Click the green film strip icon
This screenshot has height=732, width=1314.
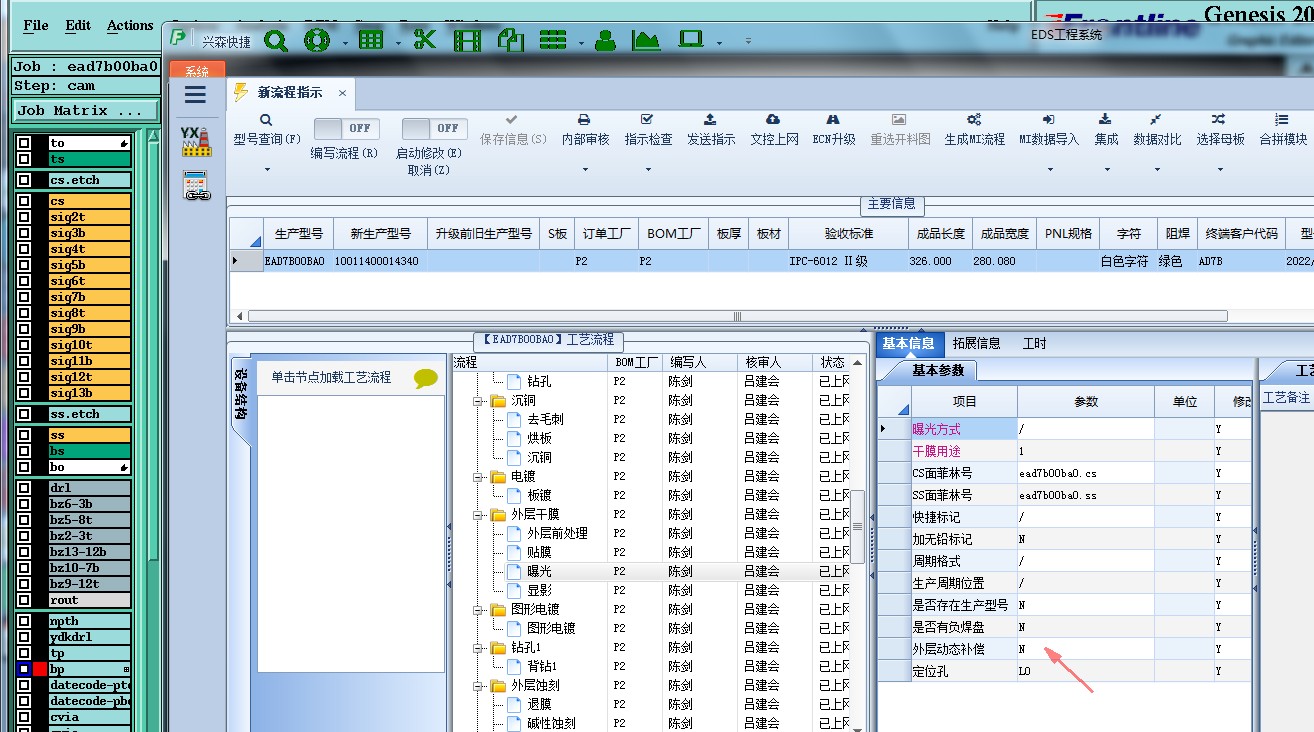pyautogui.click(x=467, y=40)
